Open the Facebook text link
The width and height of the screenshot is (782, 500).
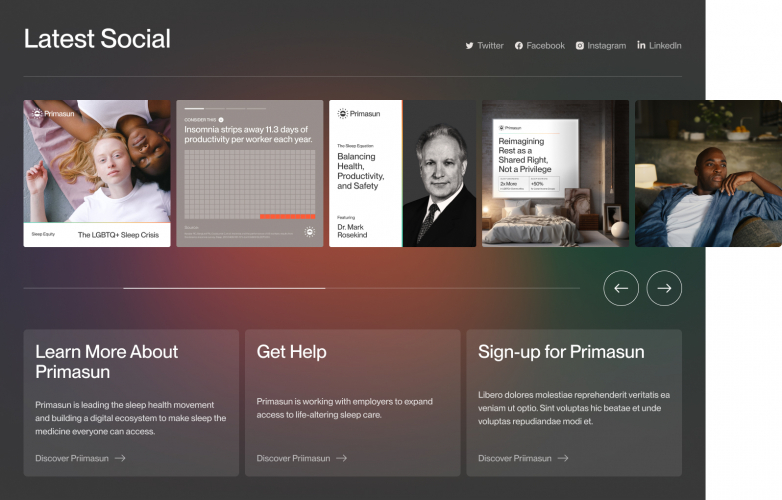coord(545,46)
